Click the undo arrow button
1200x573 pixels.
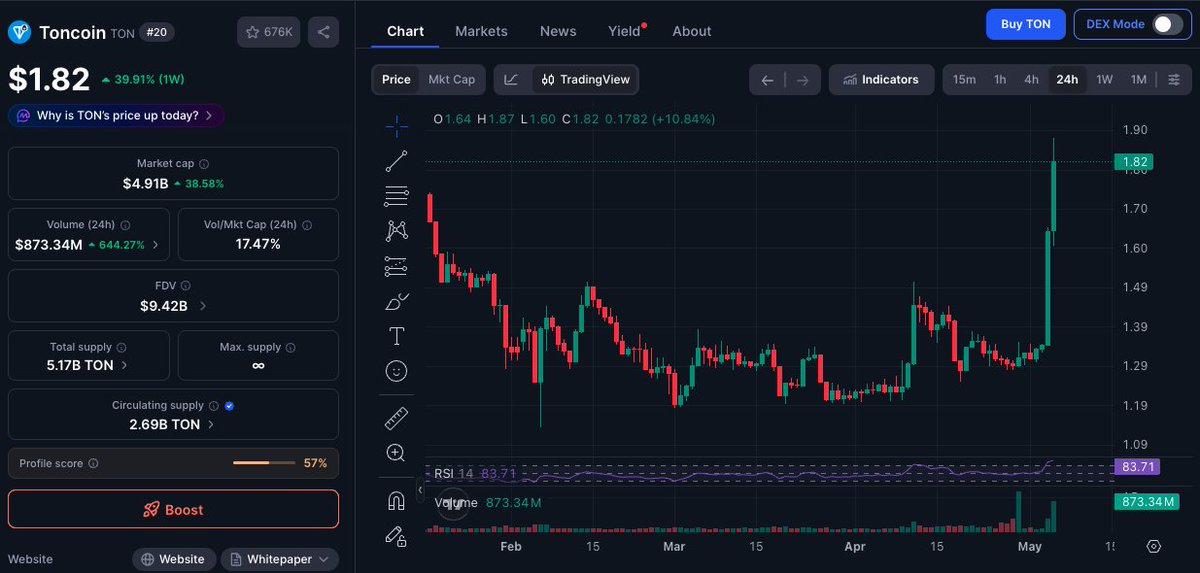(x=767, y=80)
